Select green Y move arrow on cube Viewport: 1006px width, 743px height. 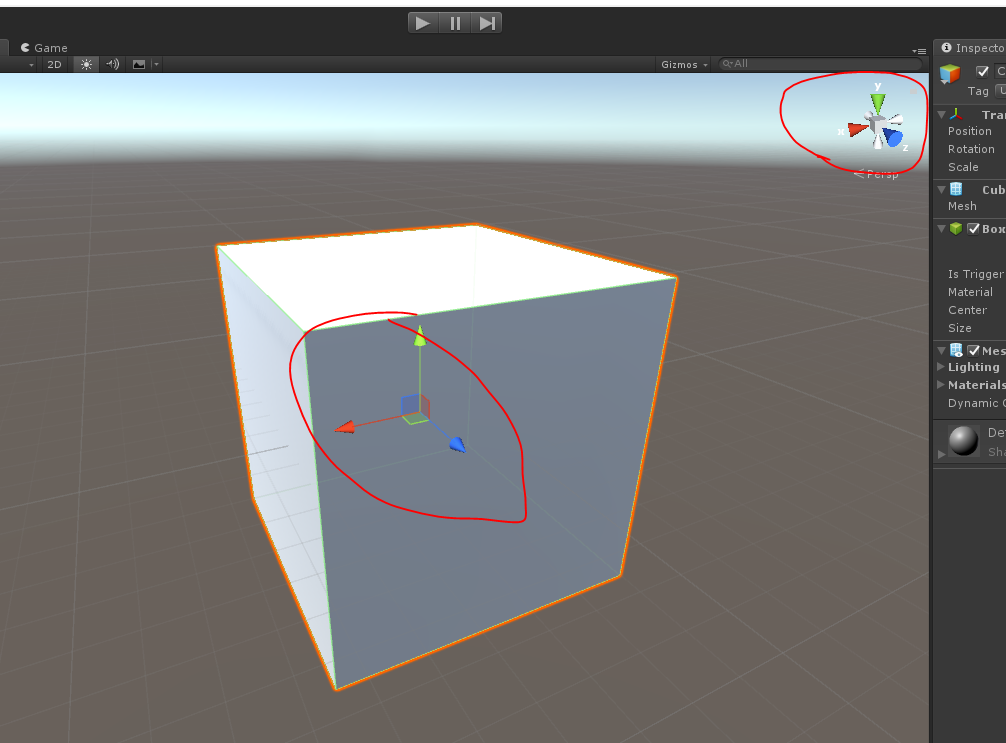point(420,336)
